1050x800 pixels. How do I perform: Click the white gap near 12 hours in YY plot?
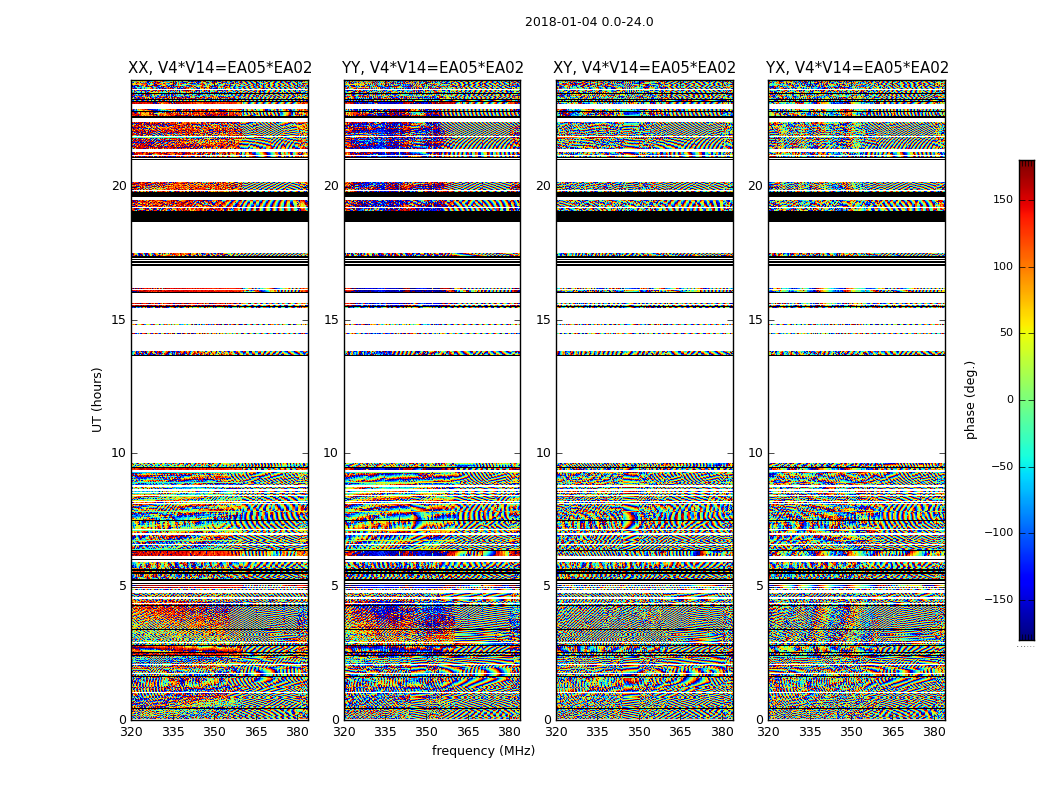(433, 408)
